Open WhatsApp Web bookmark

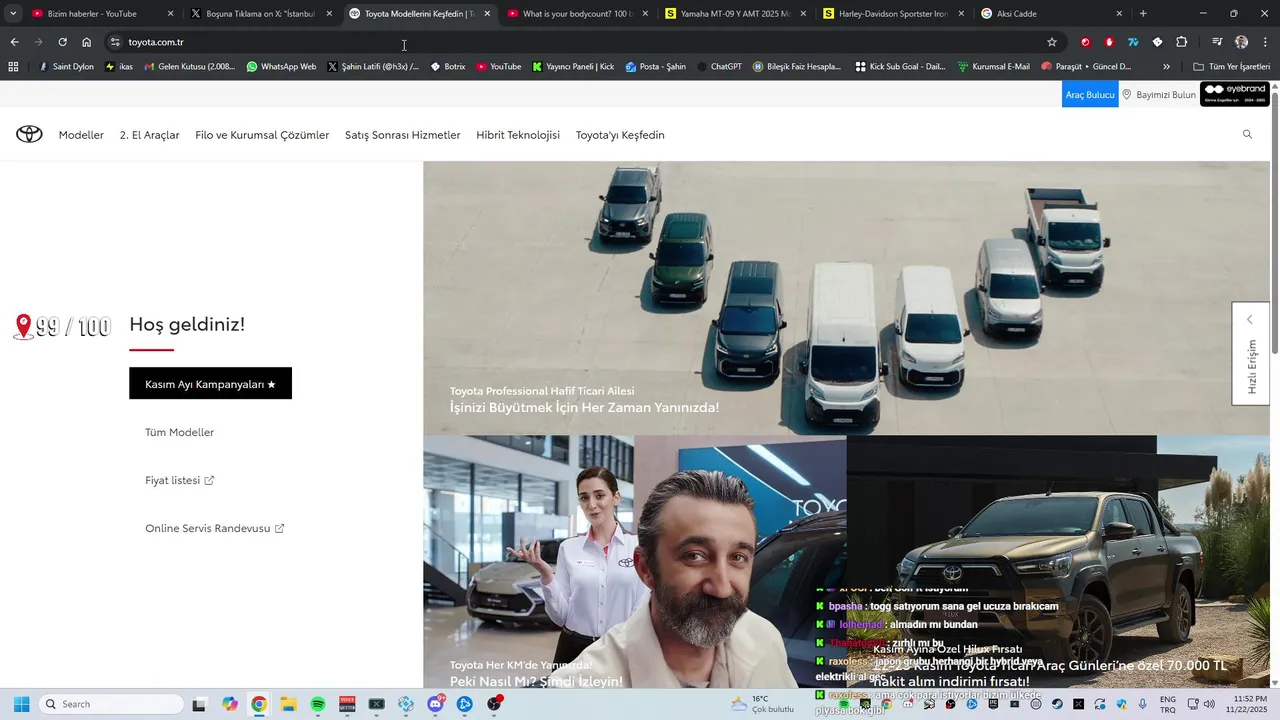[280, 66]
